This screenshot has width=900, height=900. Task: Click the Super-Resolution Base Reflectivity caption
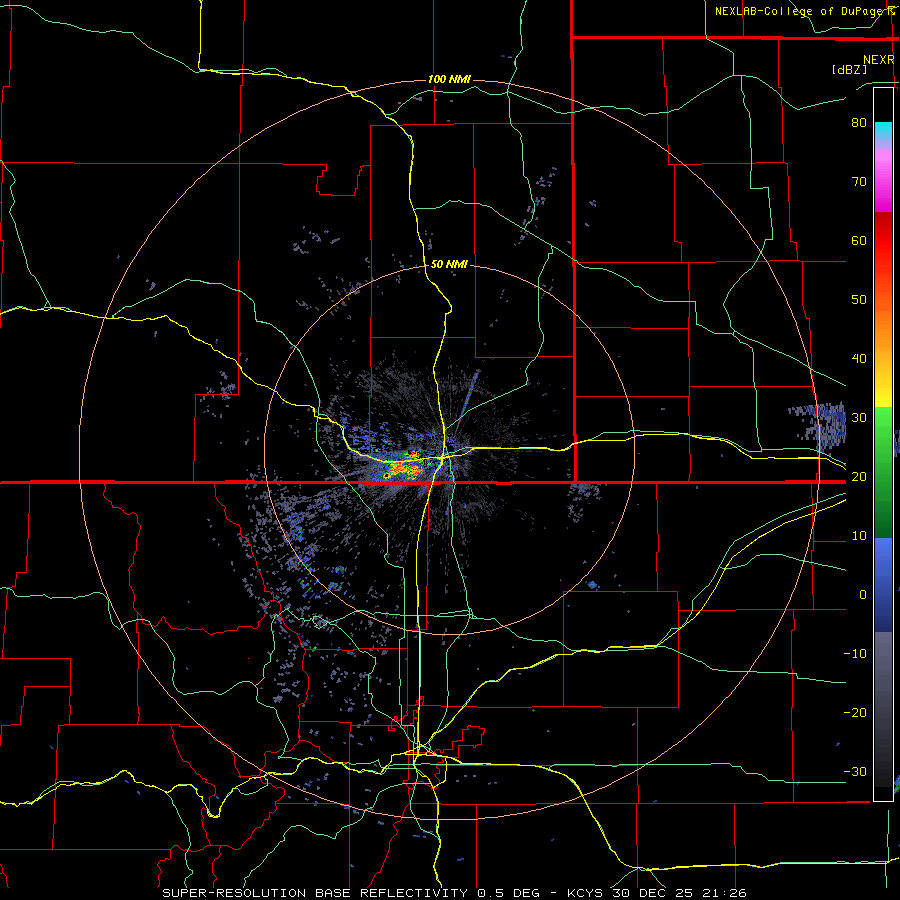point(454,893)
